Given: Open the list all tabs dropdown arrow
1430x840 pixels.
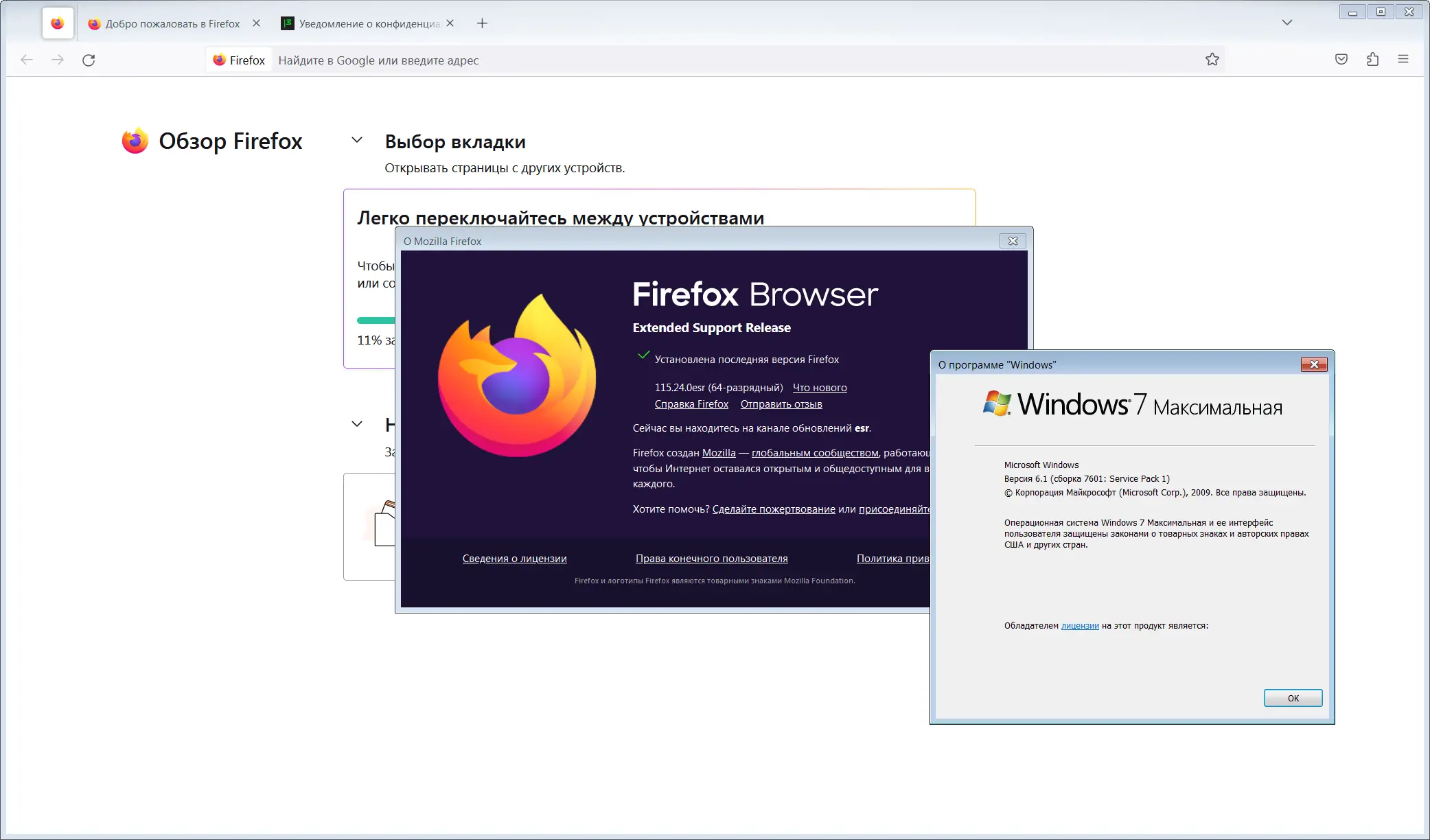Looking at the screenshot, I should pos(1287,23).
